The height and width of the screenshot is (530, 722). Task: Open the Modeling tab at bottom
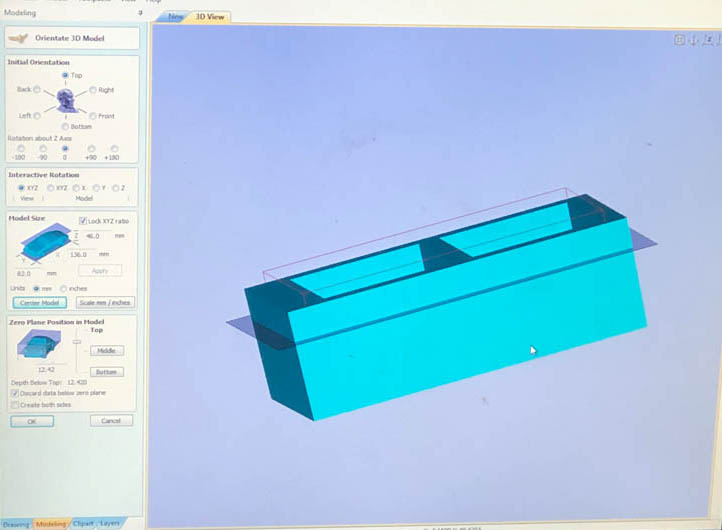coord(51,524)
